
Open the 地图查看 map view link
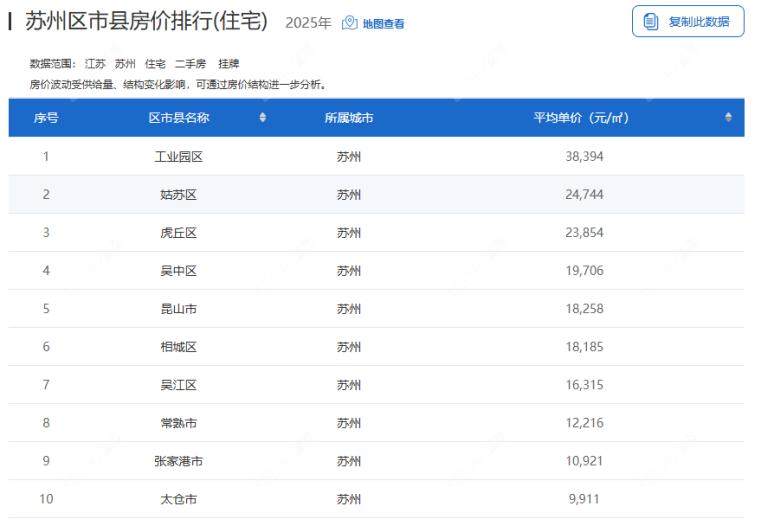[x=383, y=23]
